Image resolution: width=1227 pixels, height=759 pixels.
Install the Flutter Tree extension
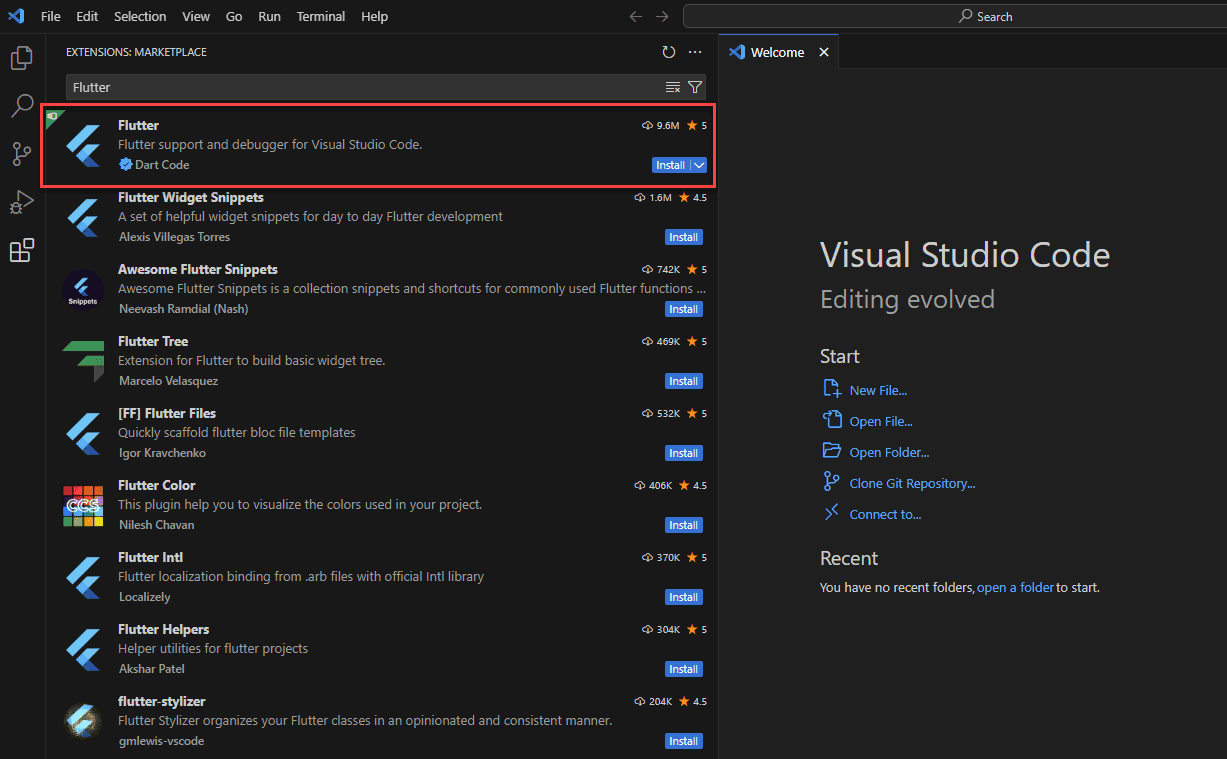(x=684, y=381)
